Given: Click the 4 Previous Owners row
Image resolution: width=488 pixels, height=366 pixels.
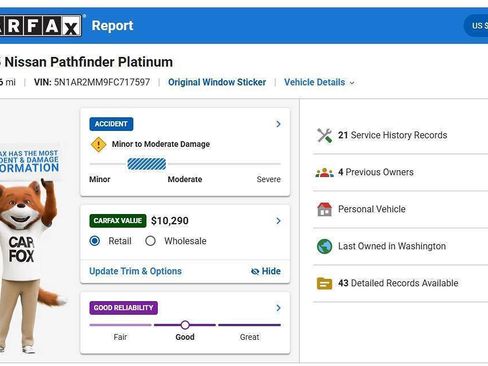Looking at the screenshot, I should pos(400,172).
